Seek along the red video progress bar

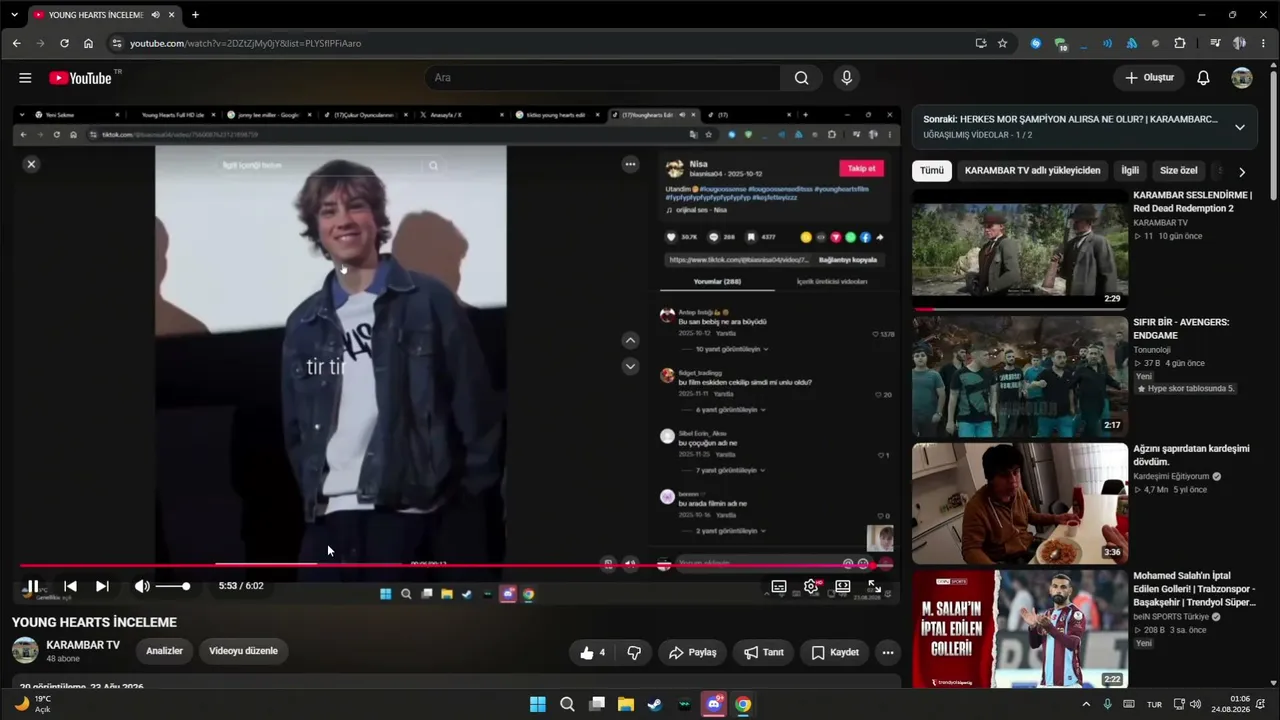(455, 565)
